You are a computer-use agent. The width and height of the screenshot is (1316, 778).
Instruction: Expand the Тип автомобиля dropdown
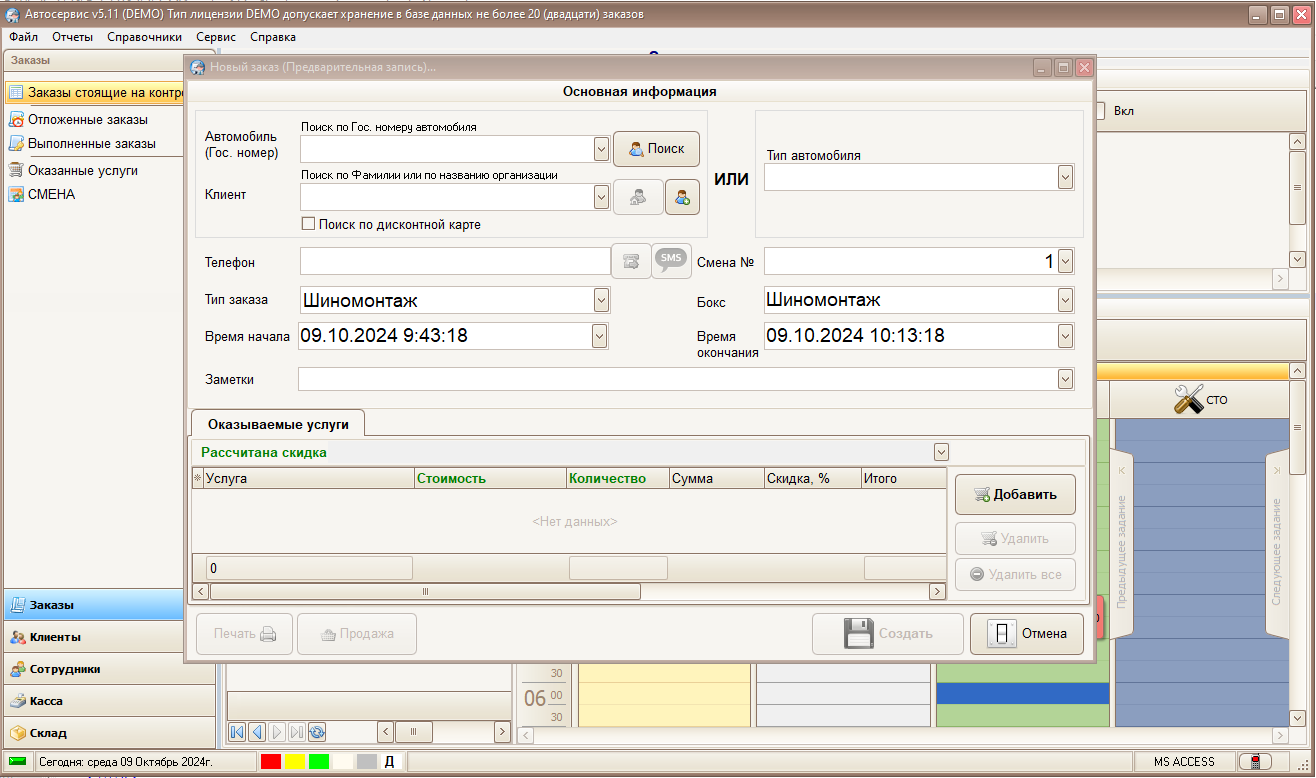click(1065, 177)
